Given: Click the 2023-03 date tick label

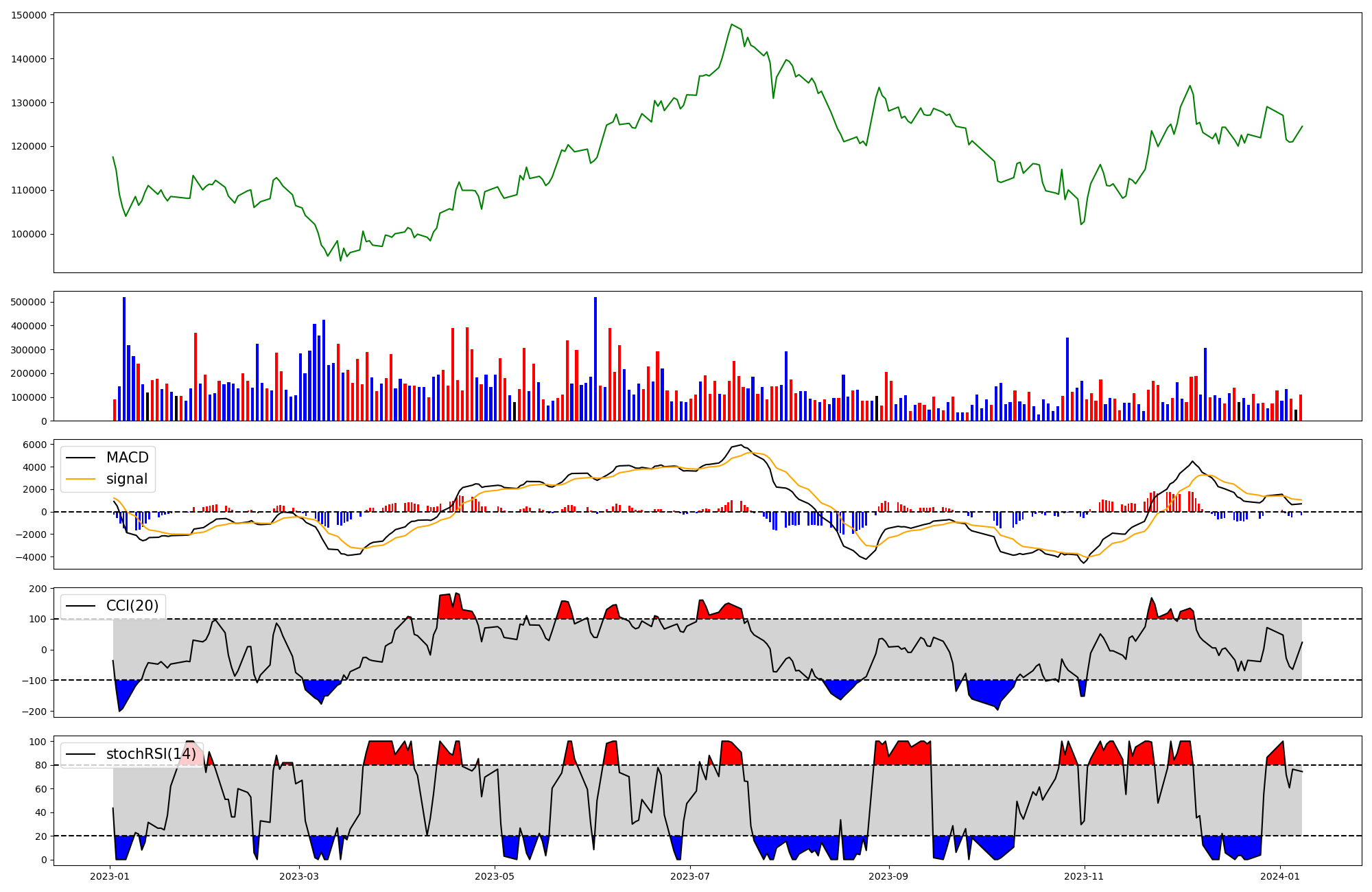Looking at the screenshot, I should click(x=299, y=876).
